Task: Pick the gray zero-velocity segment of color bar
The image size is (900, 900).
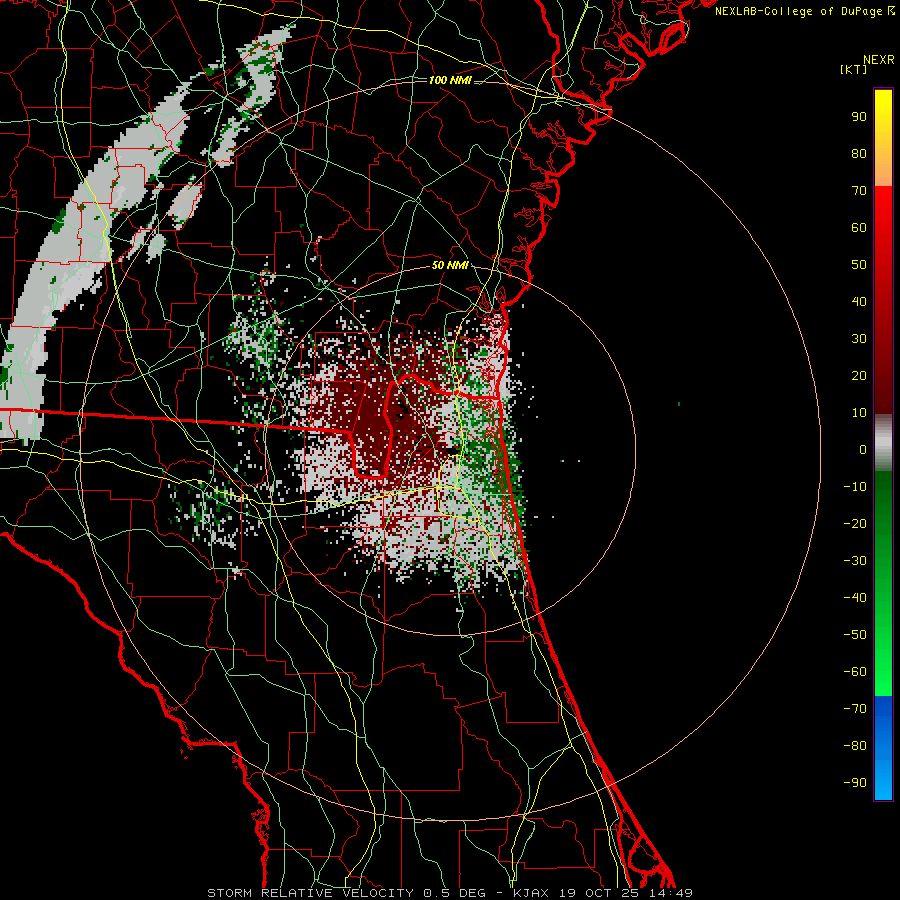Action: tap(883, 443)
